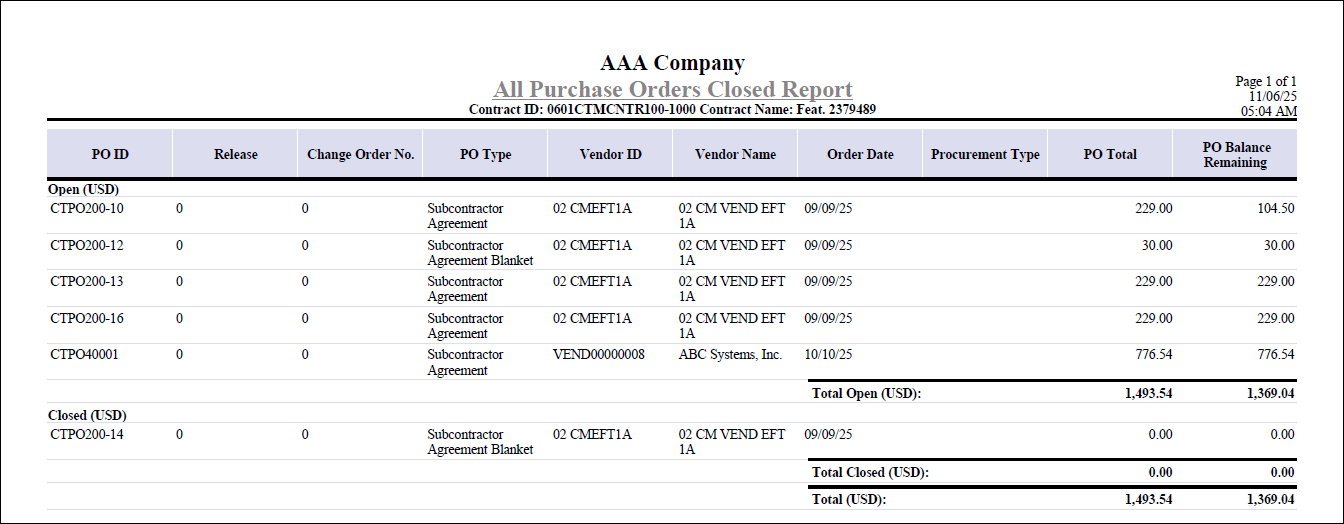Click the Total Closed (USD) label
The image size is (1344, 524).
click(x=869, y=472)
